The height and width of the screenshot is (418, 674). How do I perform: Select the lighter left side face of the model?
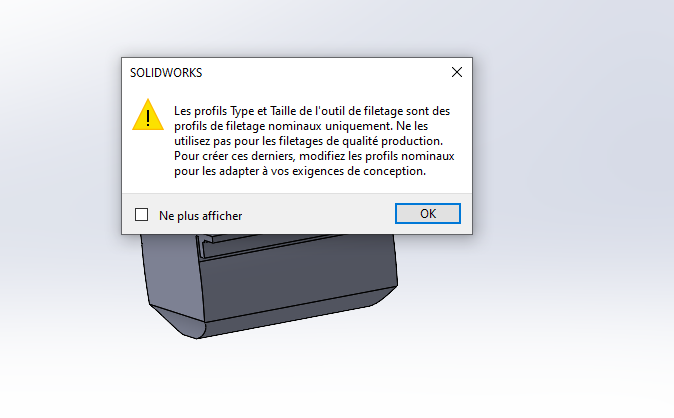pyautogui.click(x=172, y=273)
